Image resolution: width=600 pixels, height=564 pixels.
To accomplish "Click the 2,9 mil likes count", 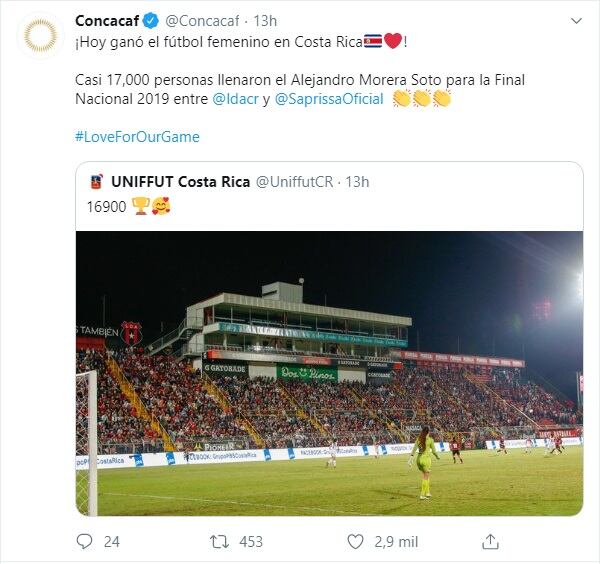I will click(396, 541).
